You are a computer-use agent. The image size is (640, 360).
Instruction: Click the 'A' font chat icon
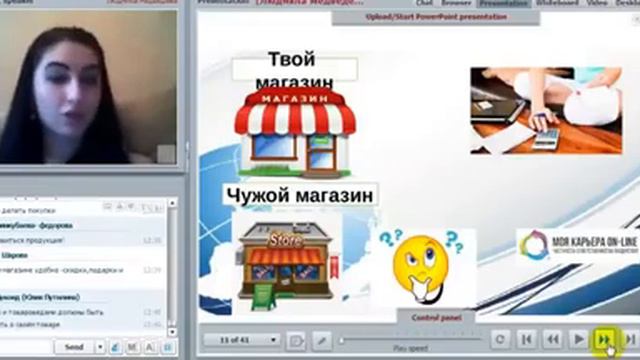pyautogui.click(x=150, y=347)
